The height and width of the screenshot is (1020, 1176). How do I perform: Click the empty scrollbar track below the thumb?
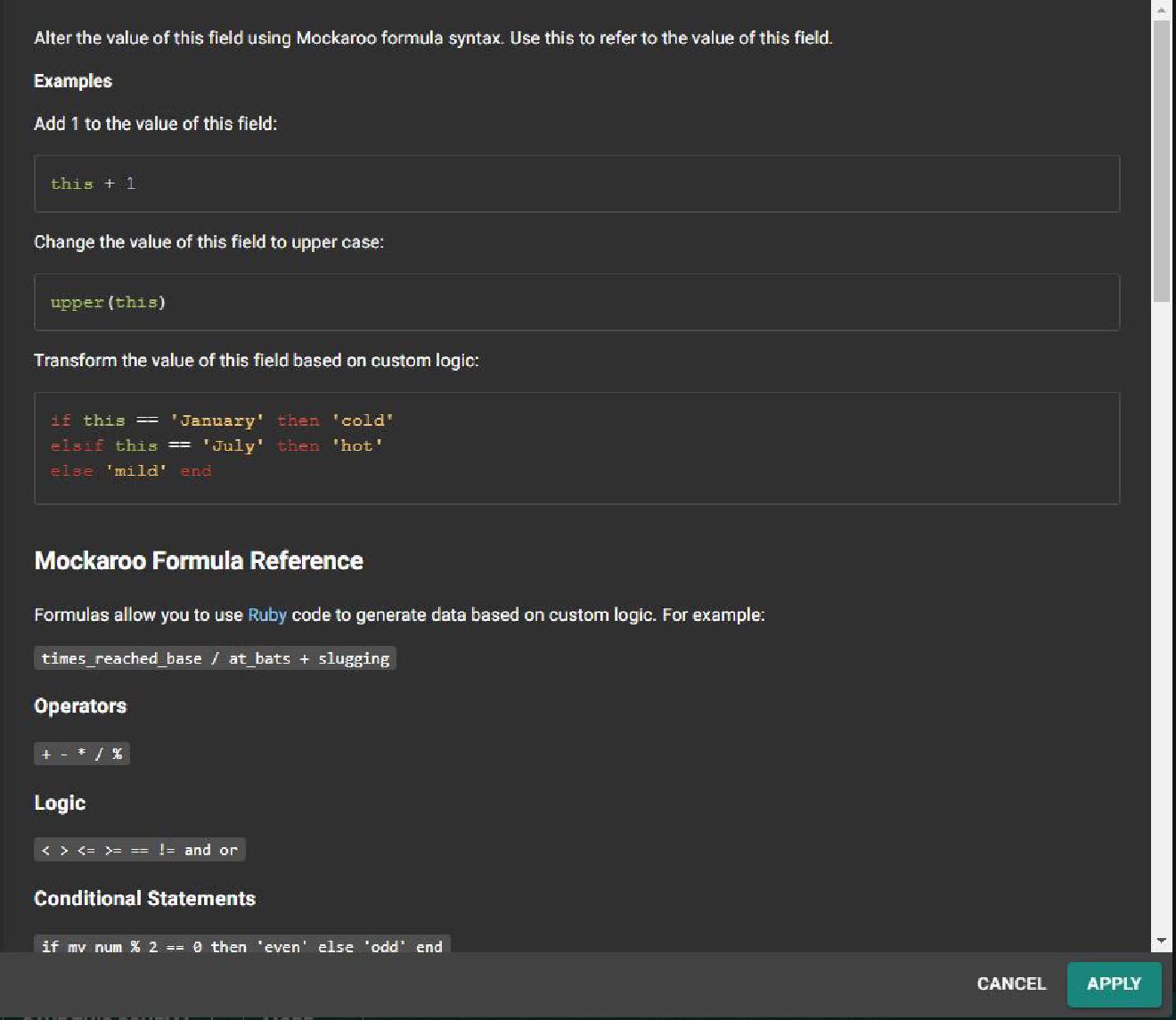coord(1162,624)
